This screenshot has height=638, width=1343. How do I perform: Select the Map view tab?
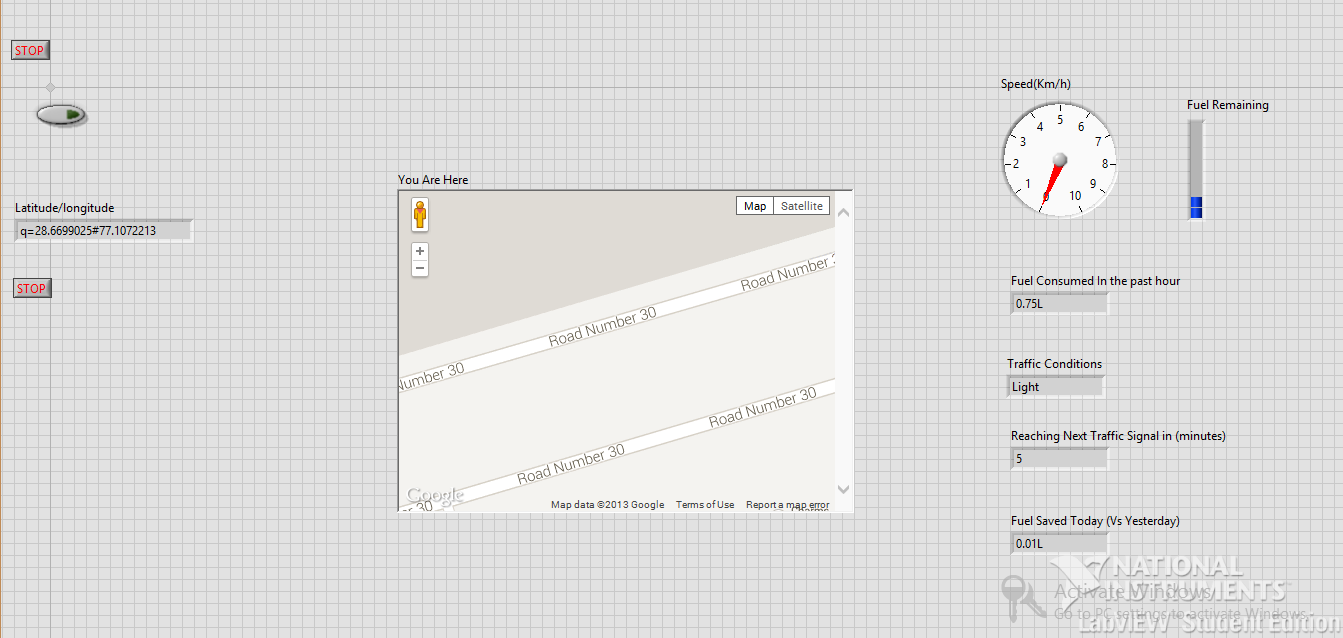coord(755,205)
